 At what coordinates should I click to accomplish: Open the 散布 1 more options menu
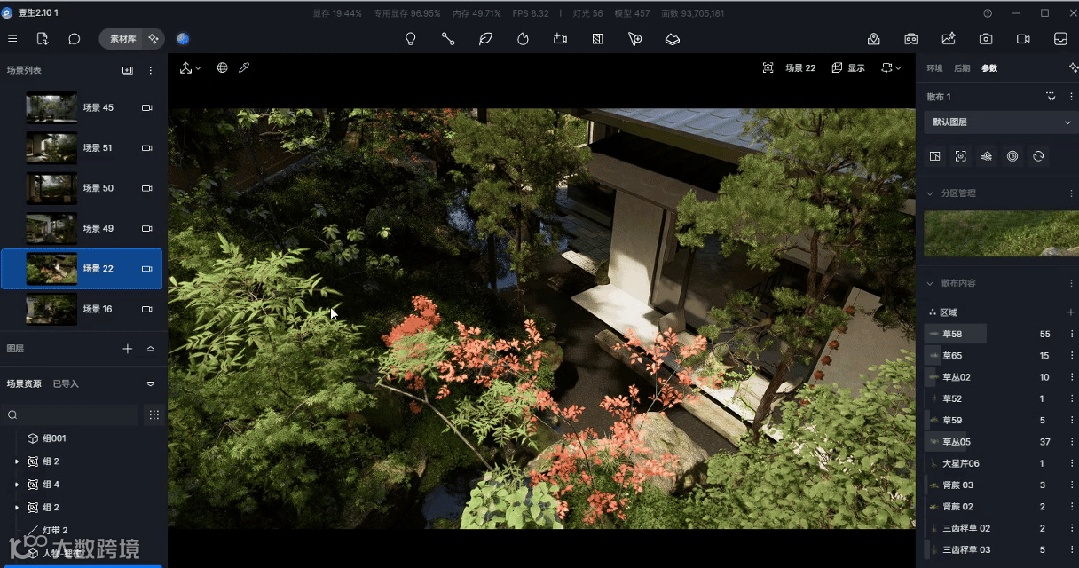(1071, 96)
